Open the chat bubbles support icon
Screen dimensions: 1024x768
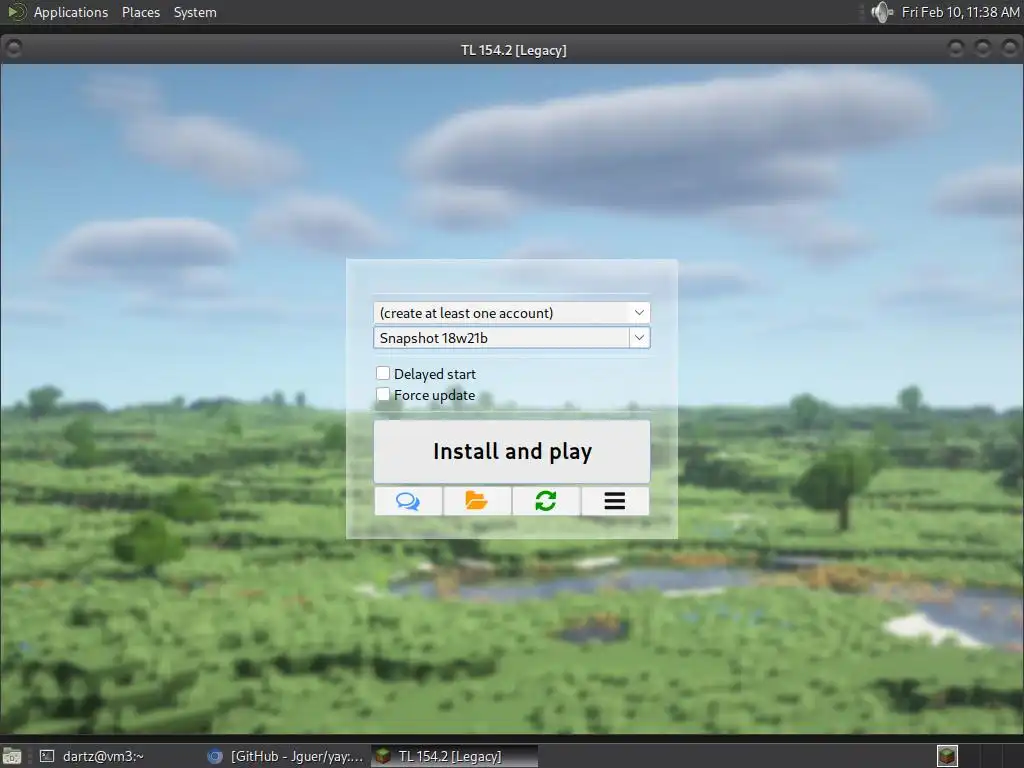(x=408, y=501)
